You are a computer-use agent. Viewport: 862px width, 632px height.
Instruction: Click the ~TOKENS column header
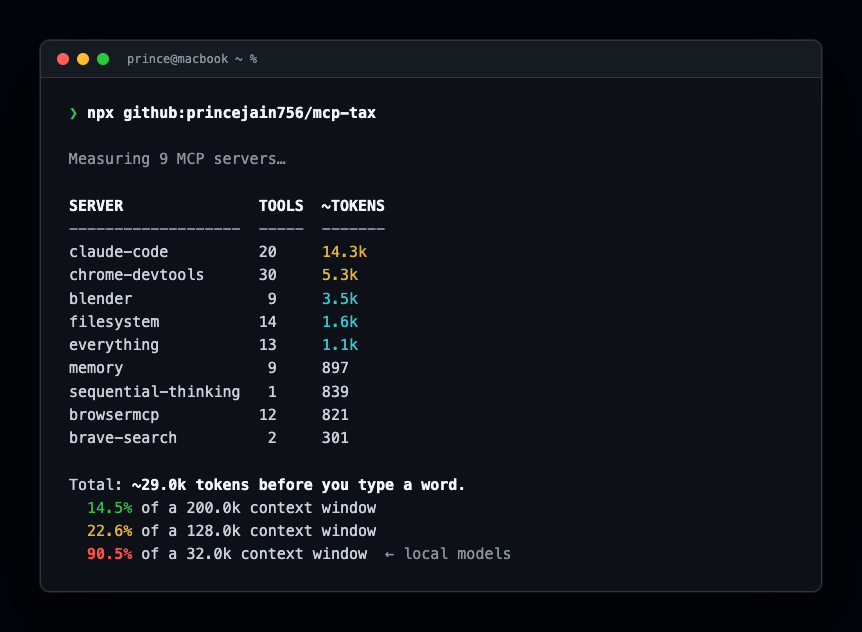[x=353, y=206]
